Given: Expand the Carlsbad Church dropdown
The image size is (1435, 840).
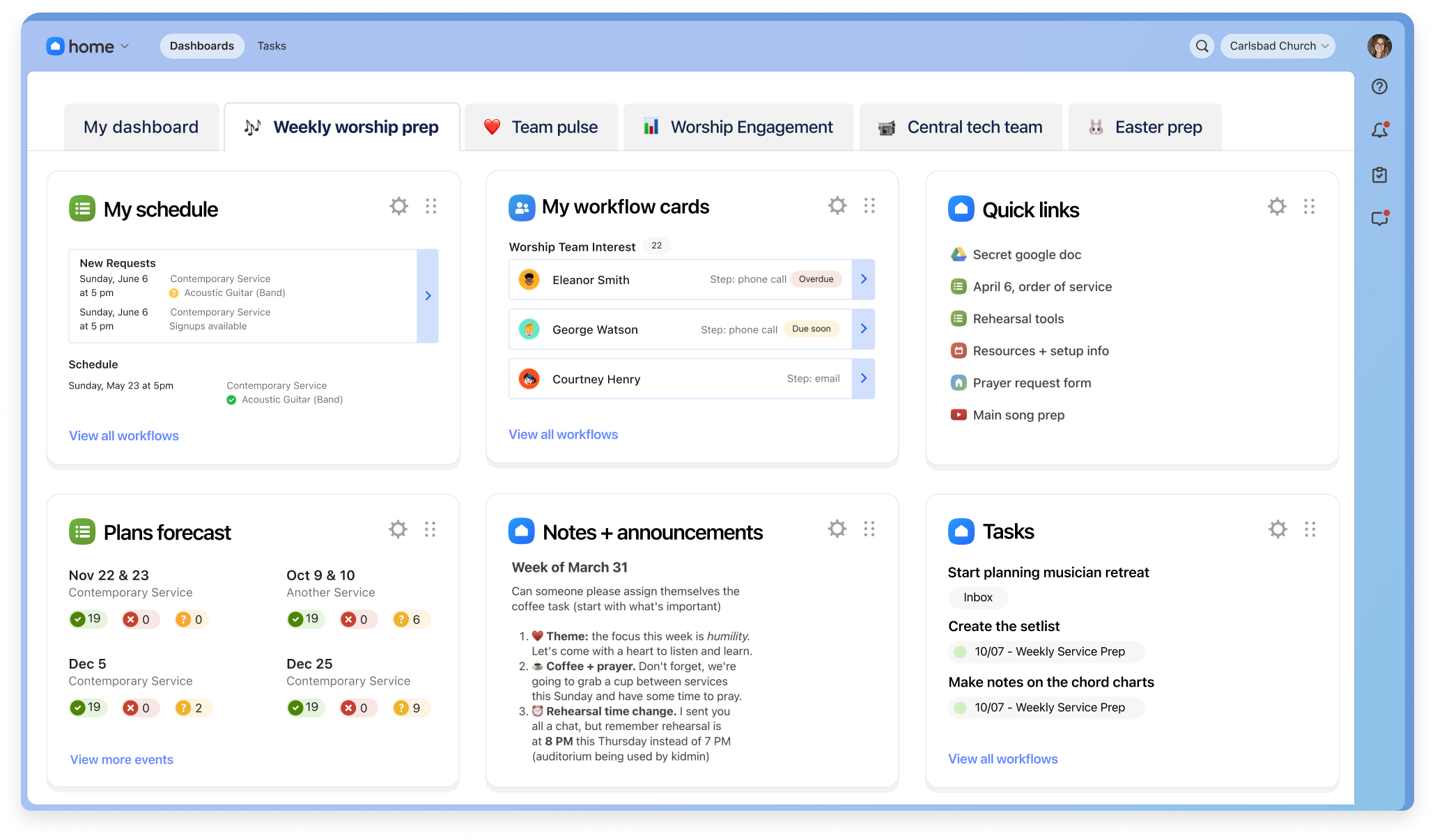Looking at the screenshot, I should 1278,46.
